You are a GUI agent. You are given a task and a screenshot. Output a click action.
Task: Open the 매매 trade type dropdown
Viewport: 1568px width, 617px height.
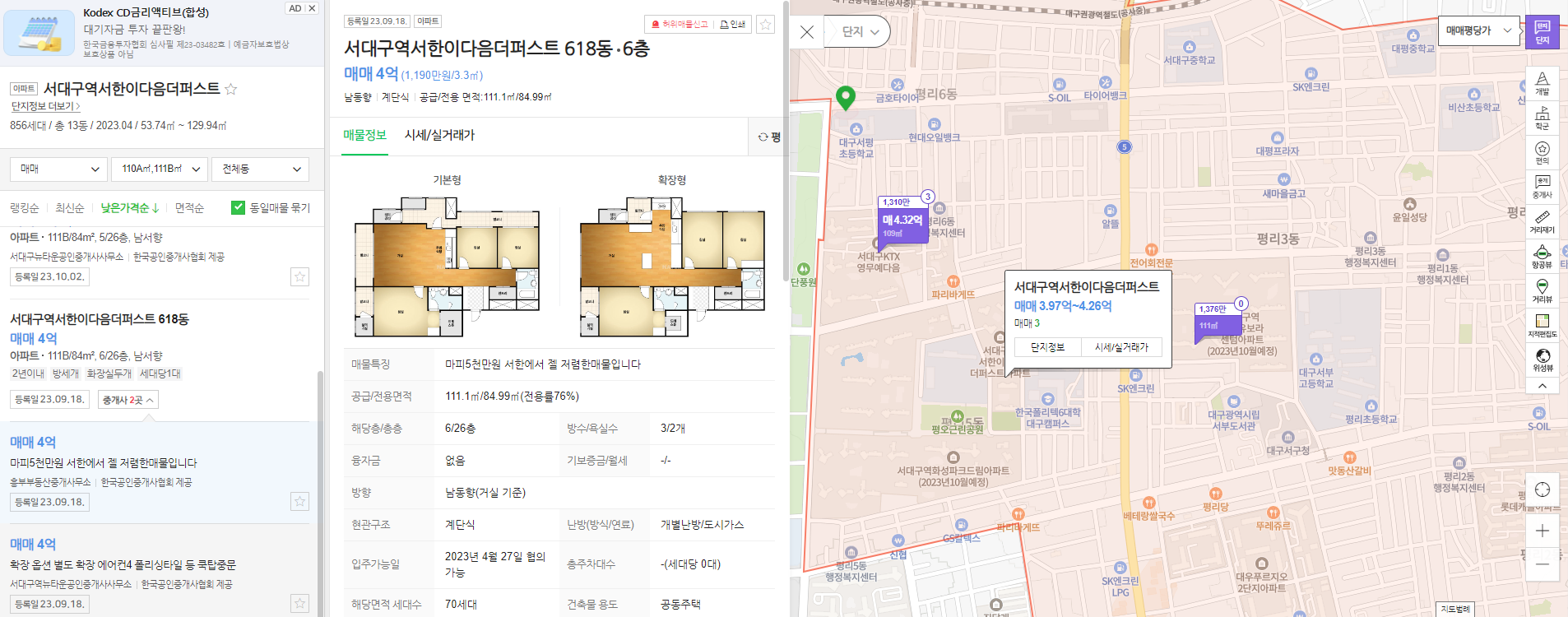[x=58, y=169]
